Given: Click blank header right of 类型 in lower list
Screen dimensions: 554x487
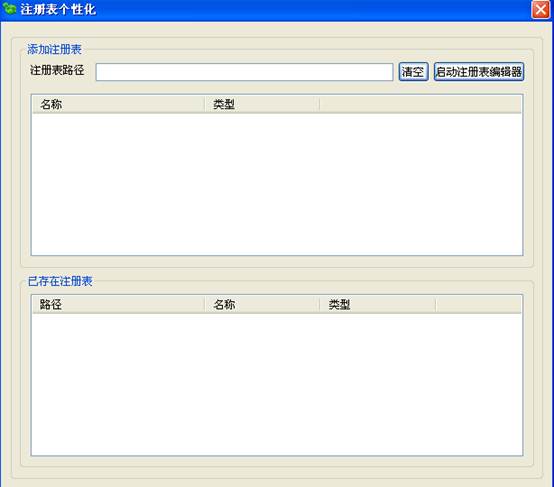Looking at the screenshot, I should 479,305.
